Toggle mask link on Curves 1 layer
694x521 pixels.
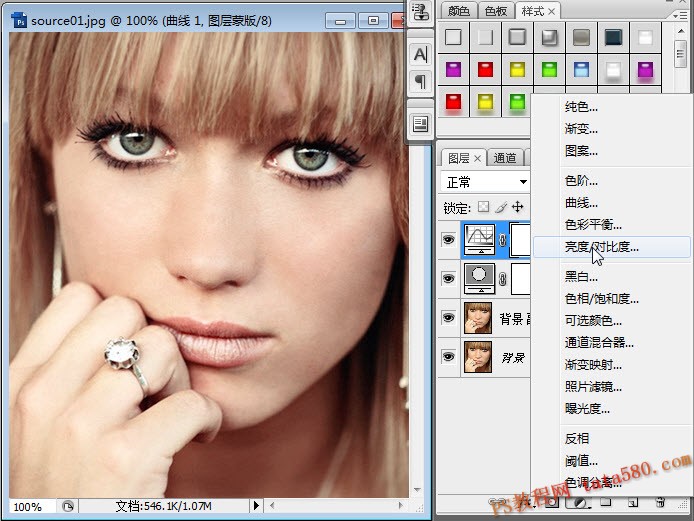tap(503, 240)
